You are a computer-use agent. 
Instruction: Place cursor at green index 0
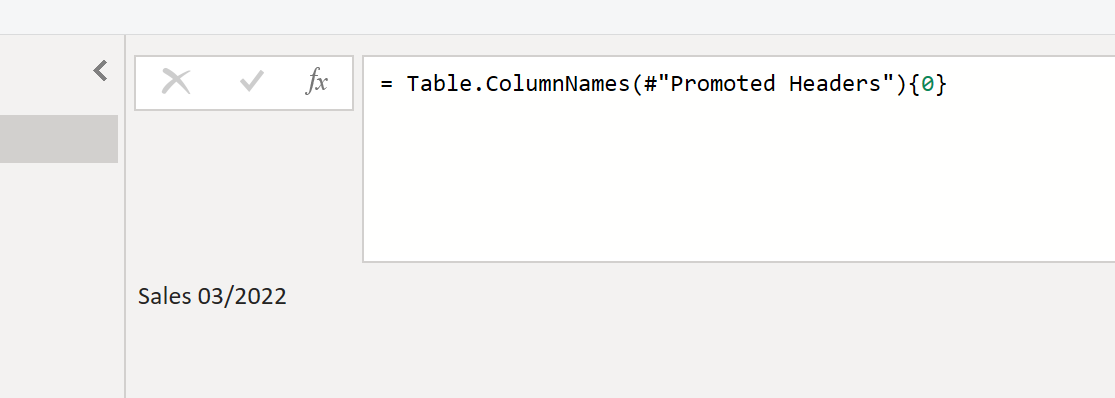pyautogui.click(x=927, y=84)
